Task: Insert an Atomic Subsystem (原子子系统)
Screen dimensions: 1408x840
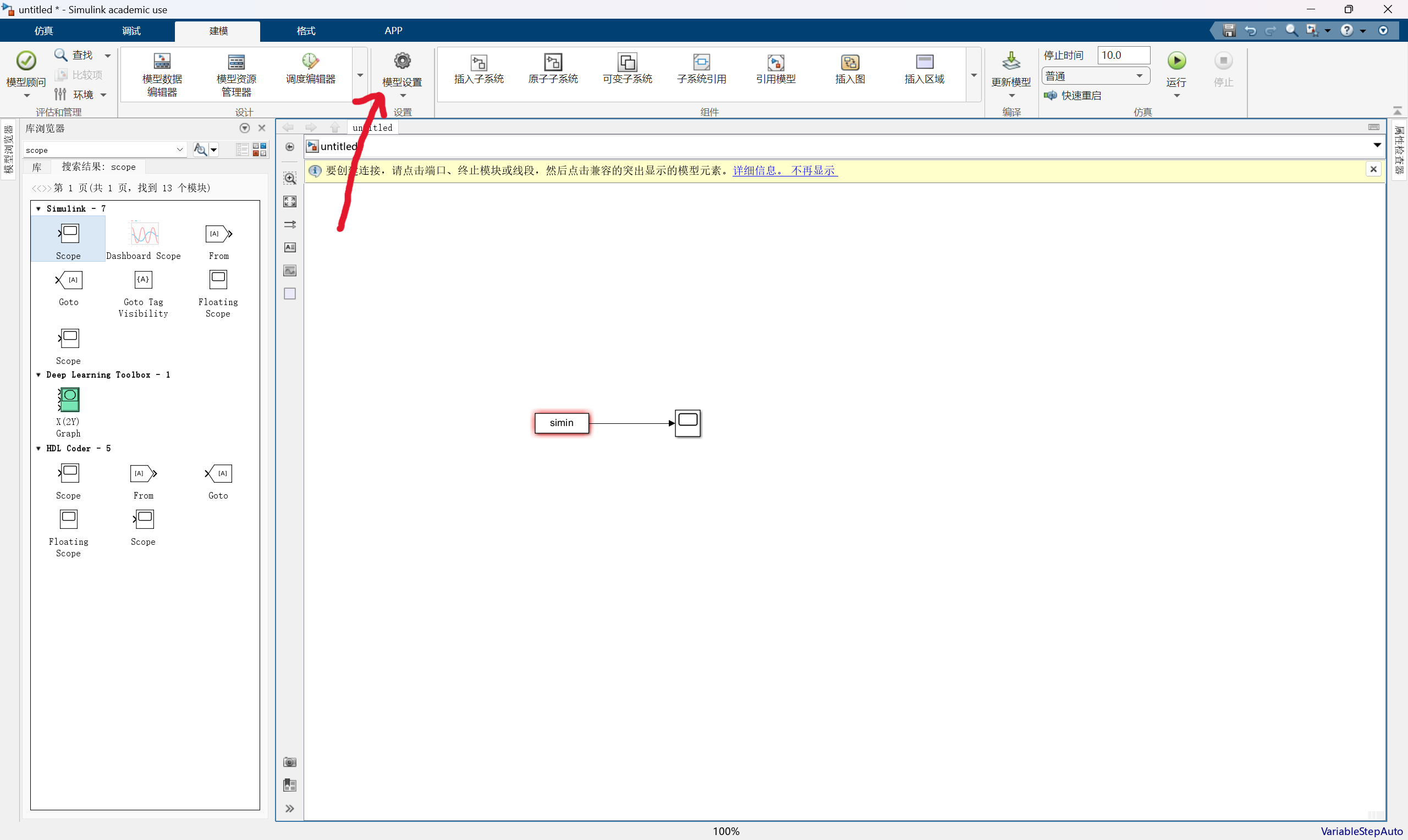Action: (x=553, y=68)
